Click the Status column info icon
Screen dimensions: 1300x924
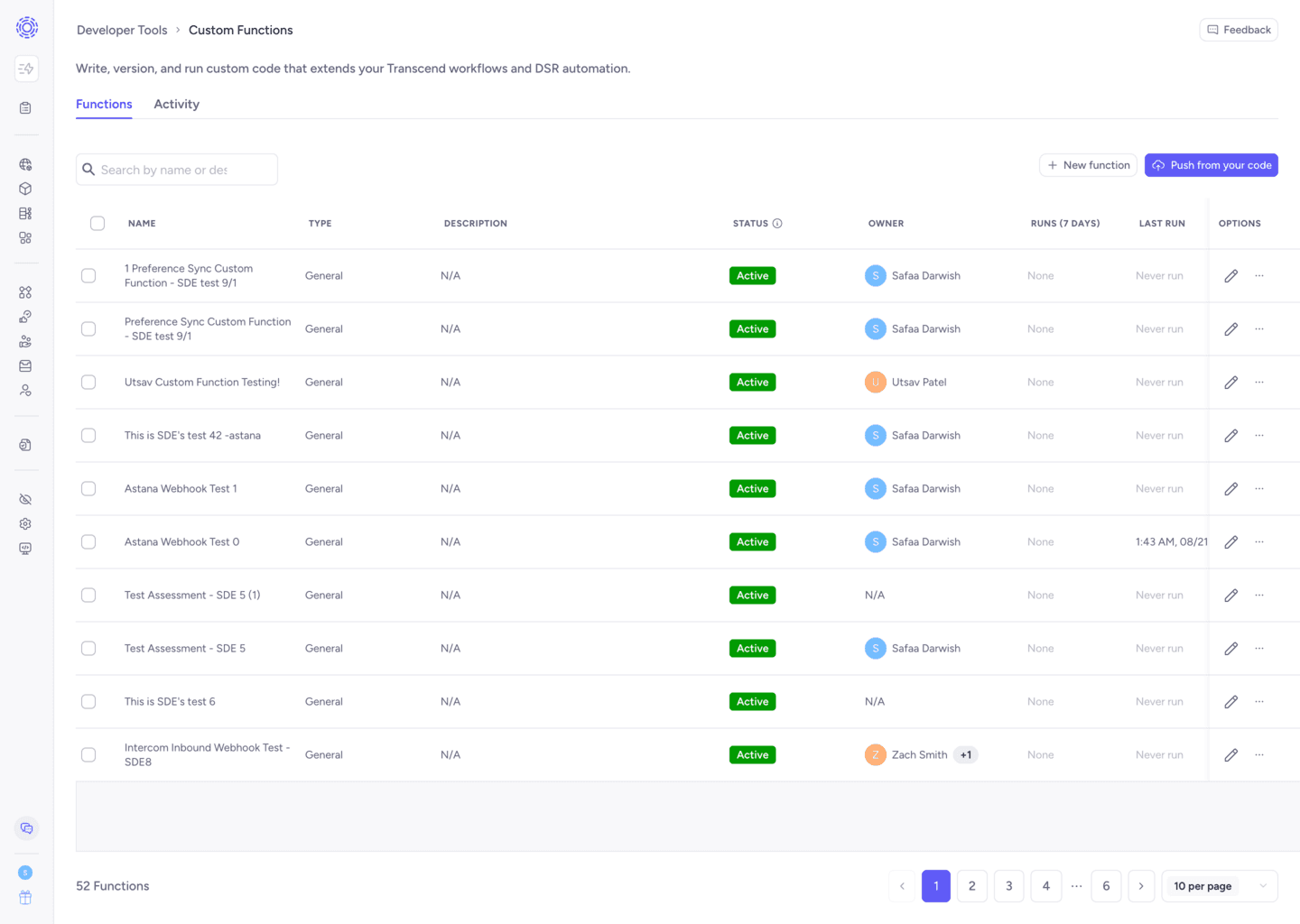point(777,224)
